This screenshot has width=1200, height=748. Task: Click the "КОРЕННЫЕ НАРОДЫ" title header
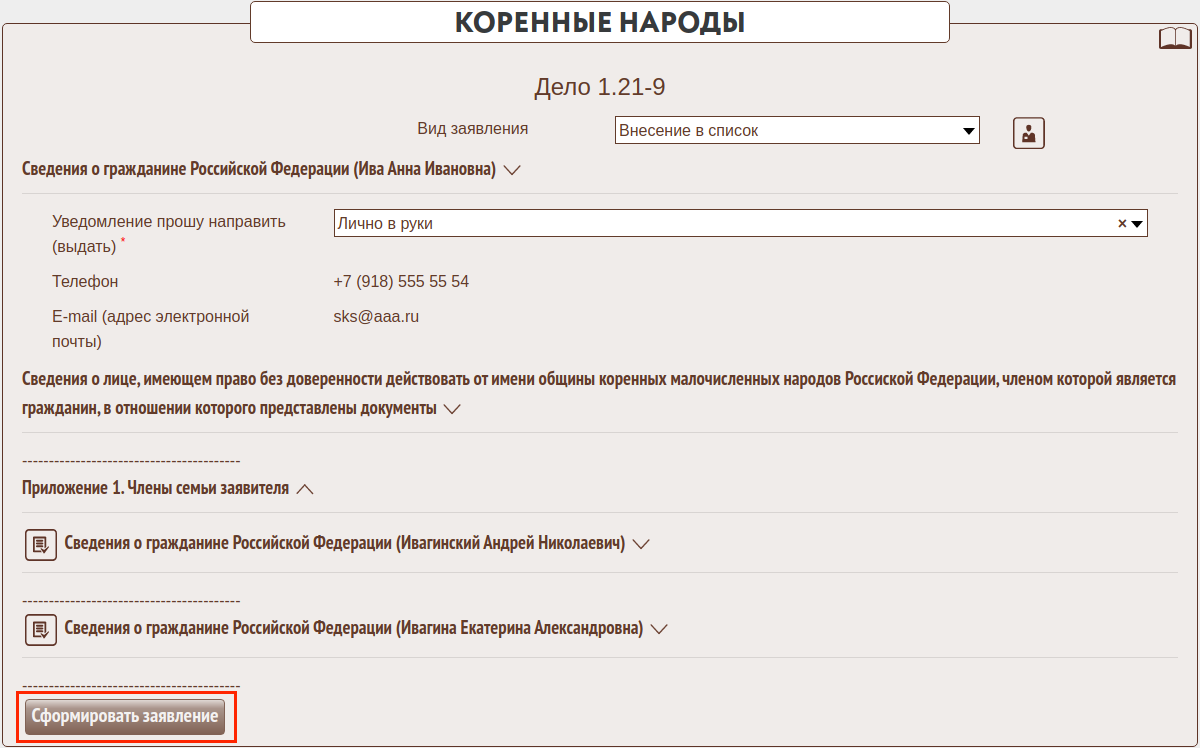(x=599, y=22)
